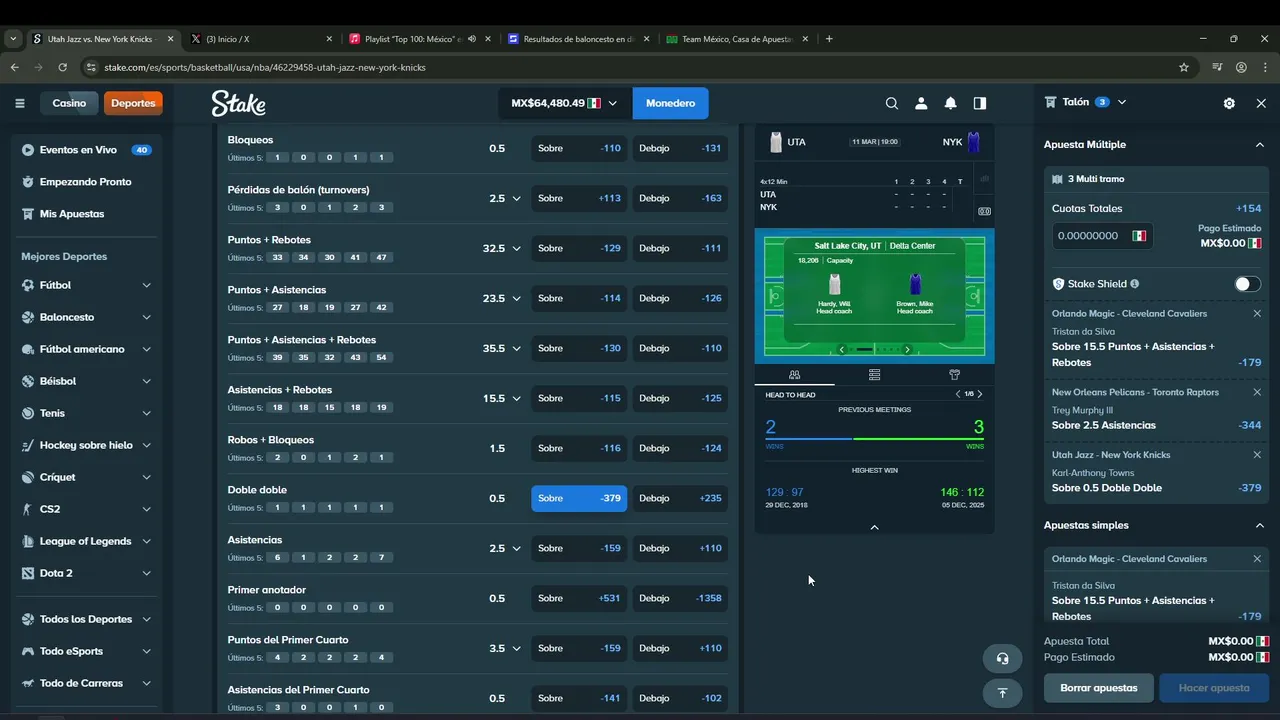Viewport: 1280px width, 720px height.
Task: Switch to Casino tab
Action: [x=69, y=103]
